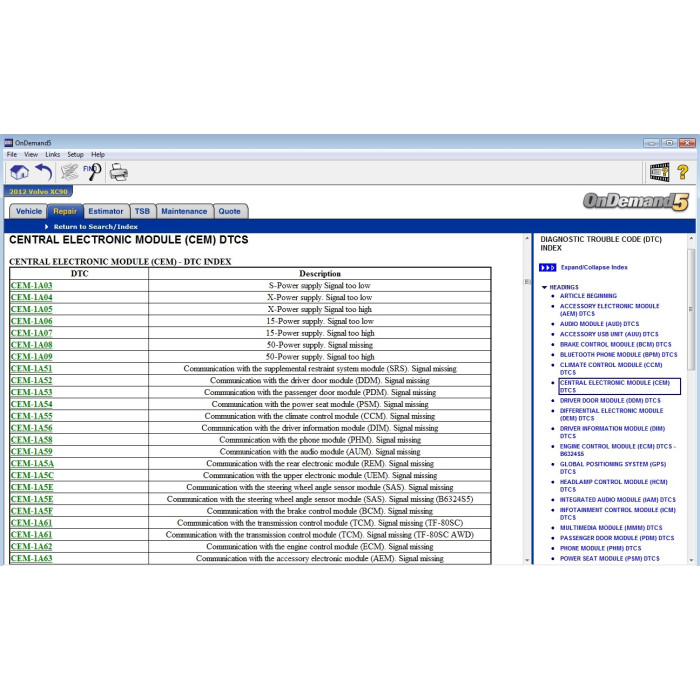Switch to the Estimator tab
The height and width of the screenshot is (700, 700).
pos(106,211)
